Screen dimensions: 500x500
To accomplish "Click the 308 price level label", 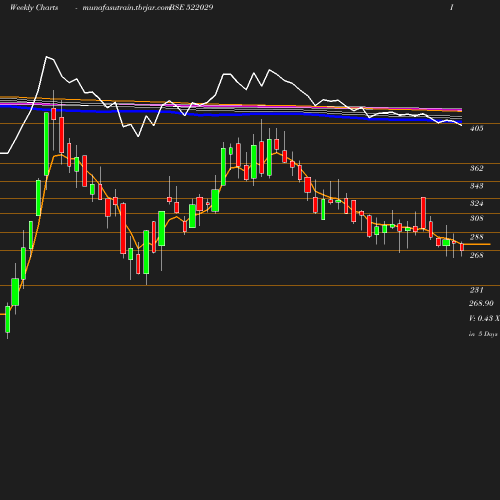I will pyautogui.click(x=476, y=218).
